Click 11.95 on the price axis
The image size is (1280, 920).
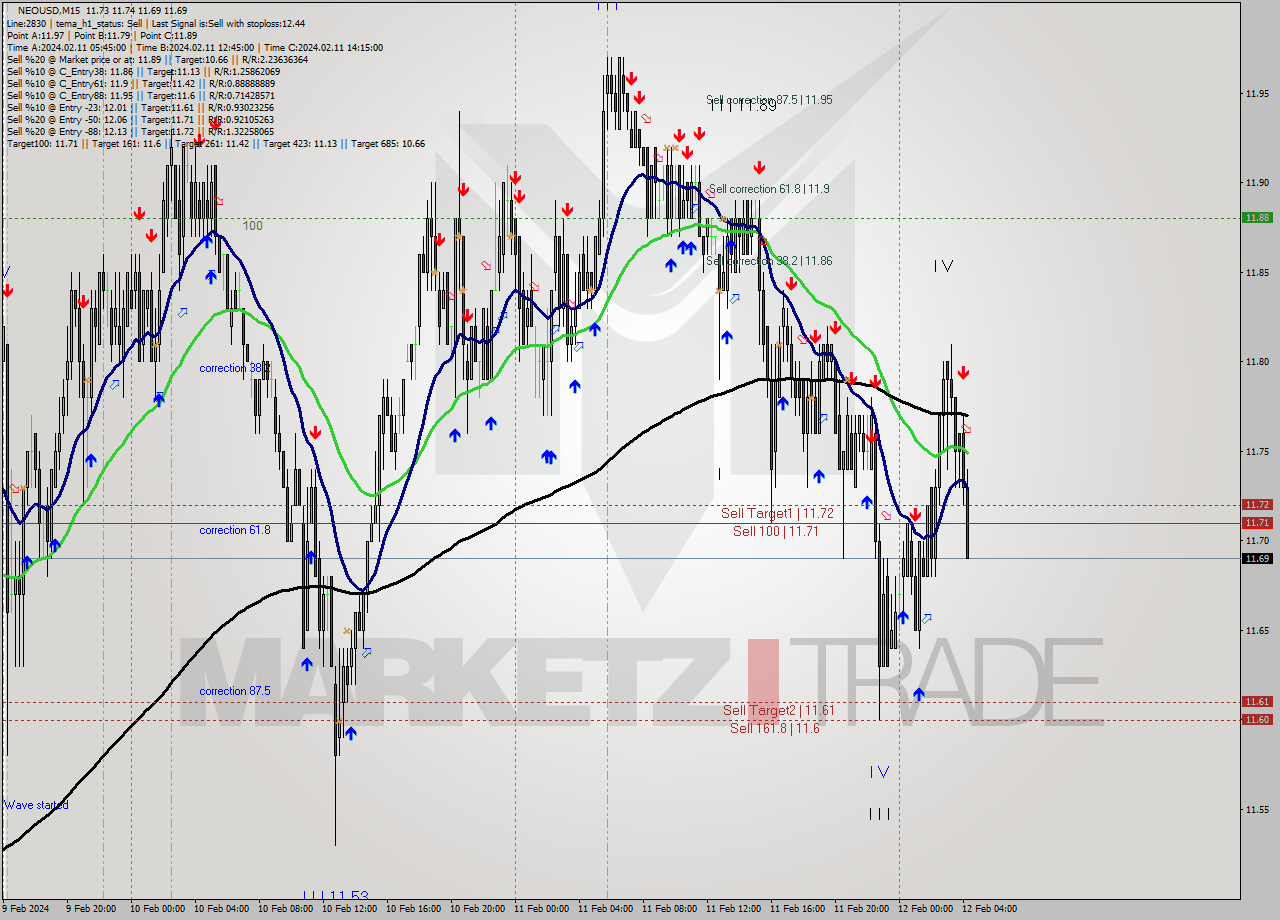coord(1257,94)
